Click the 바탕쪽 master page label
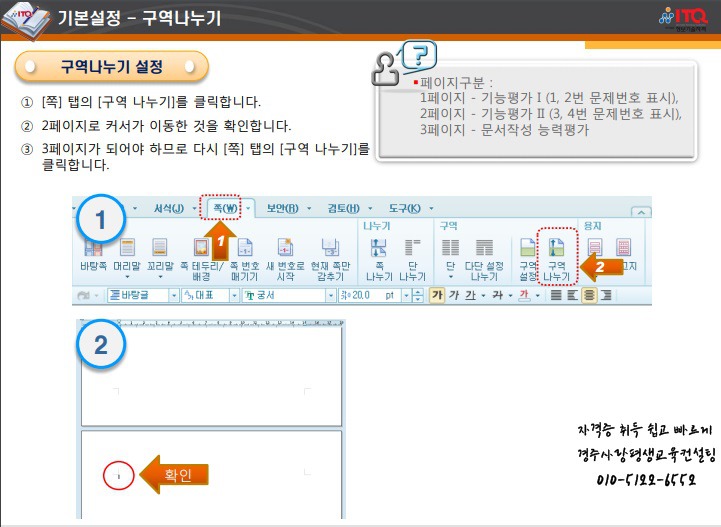Viewport: 721px width, 527px height. 93,266
